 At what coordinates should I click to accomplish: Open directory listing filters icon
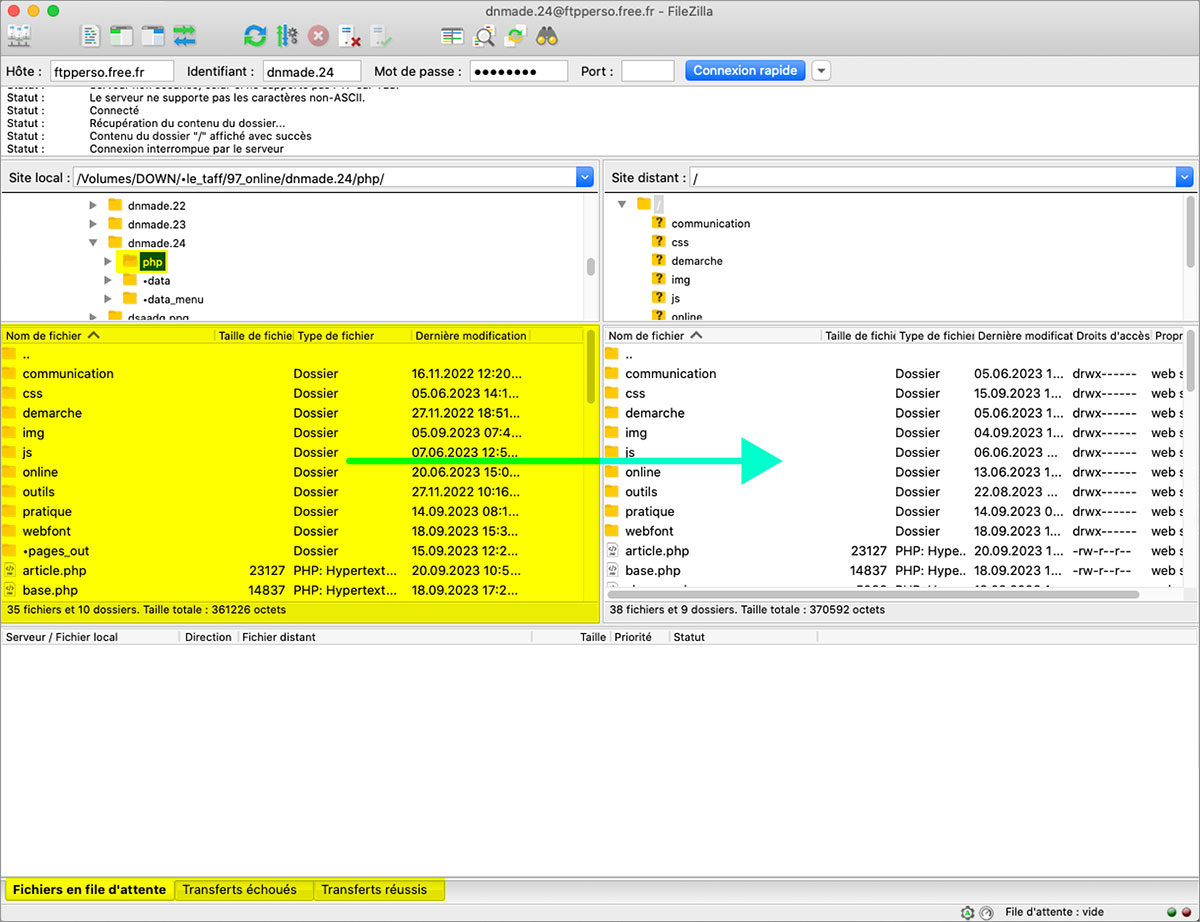point(452,37)
